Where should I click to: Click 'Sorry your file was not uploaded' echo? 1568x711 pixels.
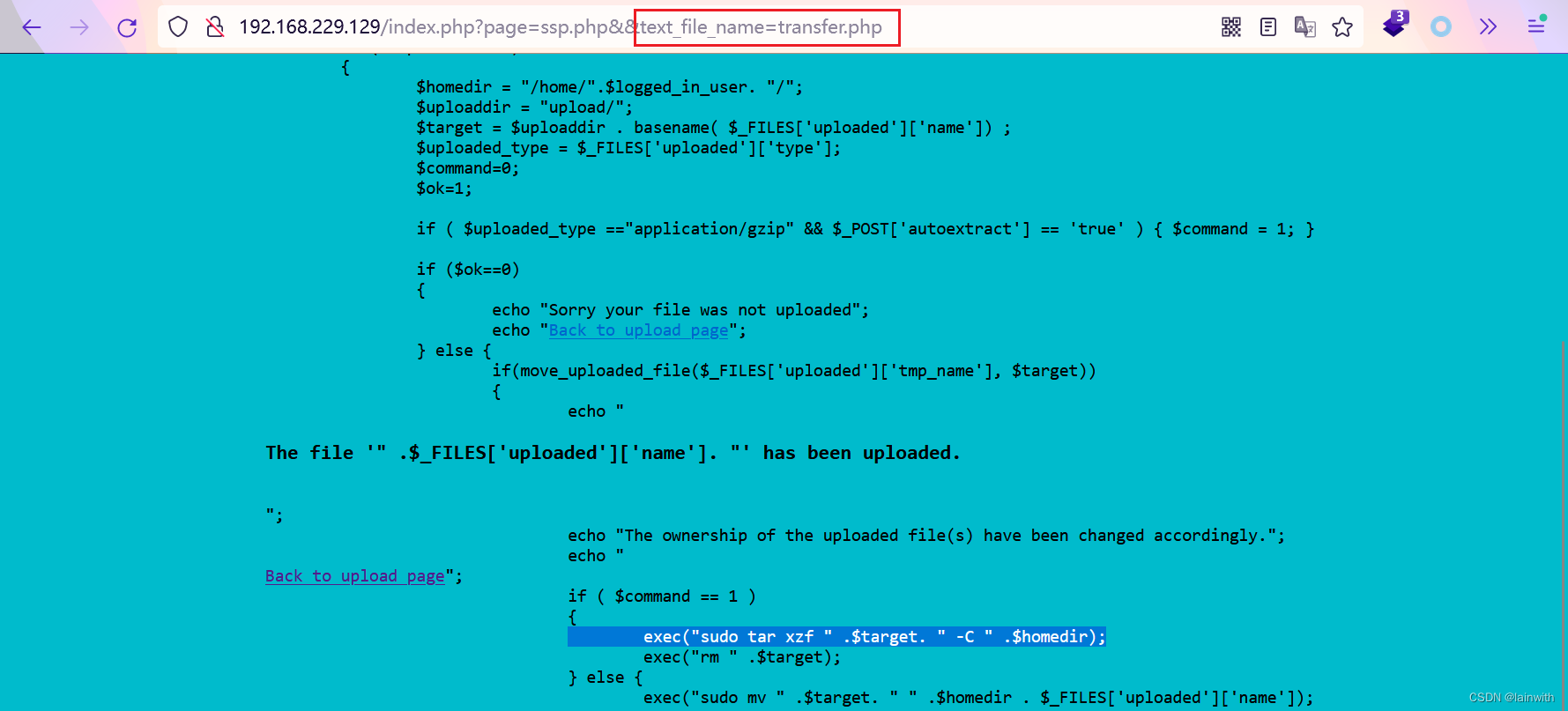click(x=680, y=310)
